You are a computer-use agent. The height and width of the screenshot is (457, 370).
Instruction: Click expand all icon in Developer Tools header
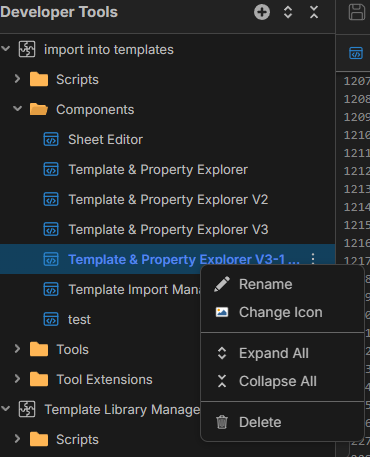click(x=288, y=12)
